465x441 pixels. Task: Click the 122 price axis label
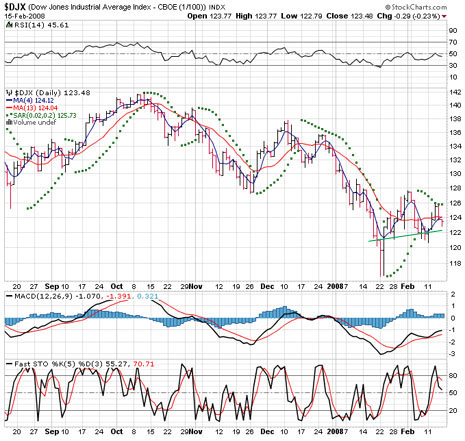(455, 232)
